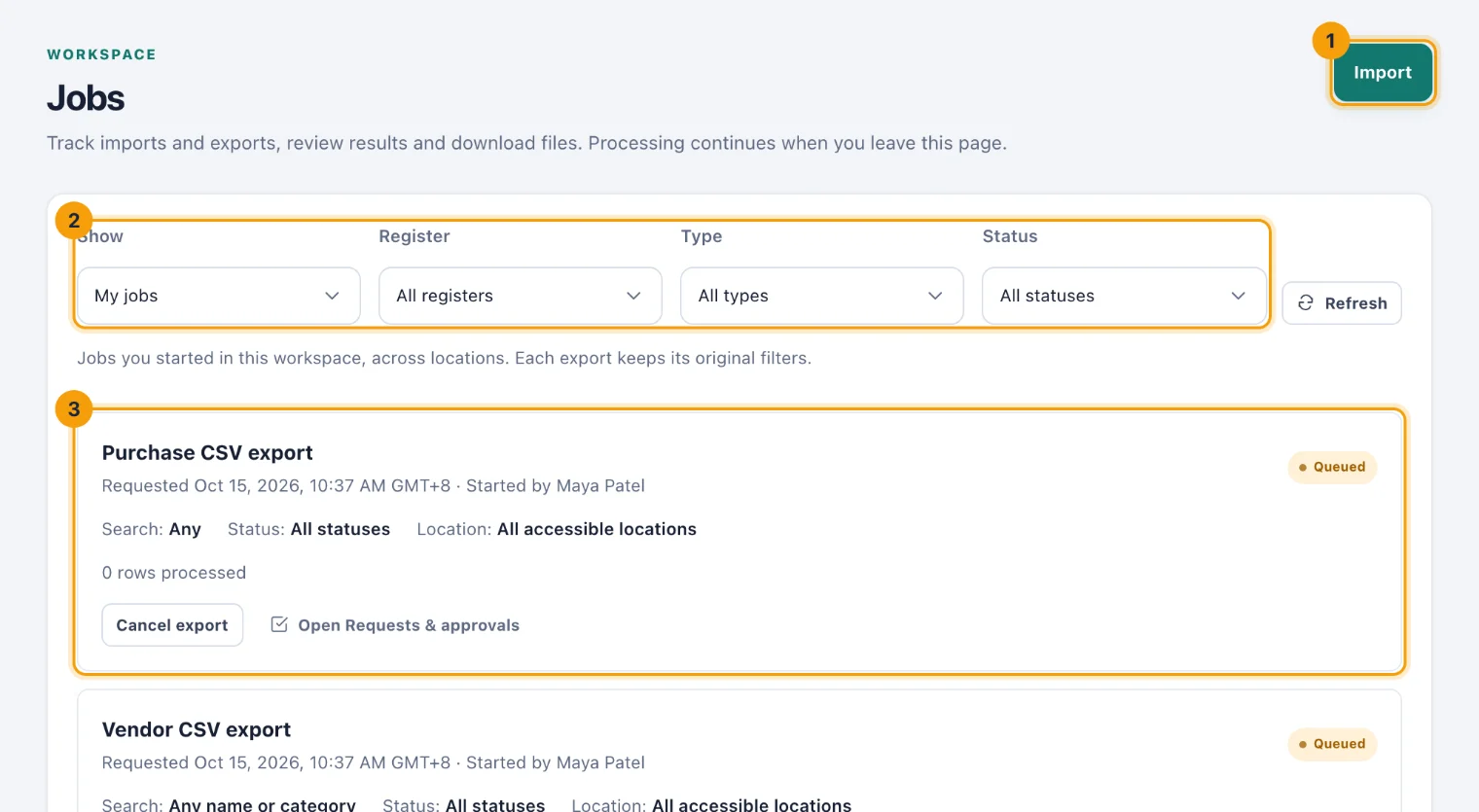Expand the All statuses dropdown
The image size is (1479, 812).
[x=1124, y=296]
